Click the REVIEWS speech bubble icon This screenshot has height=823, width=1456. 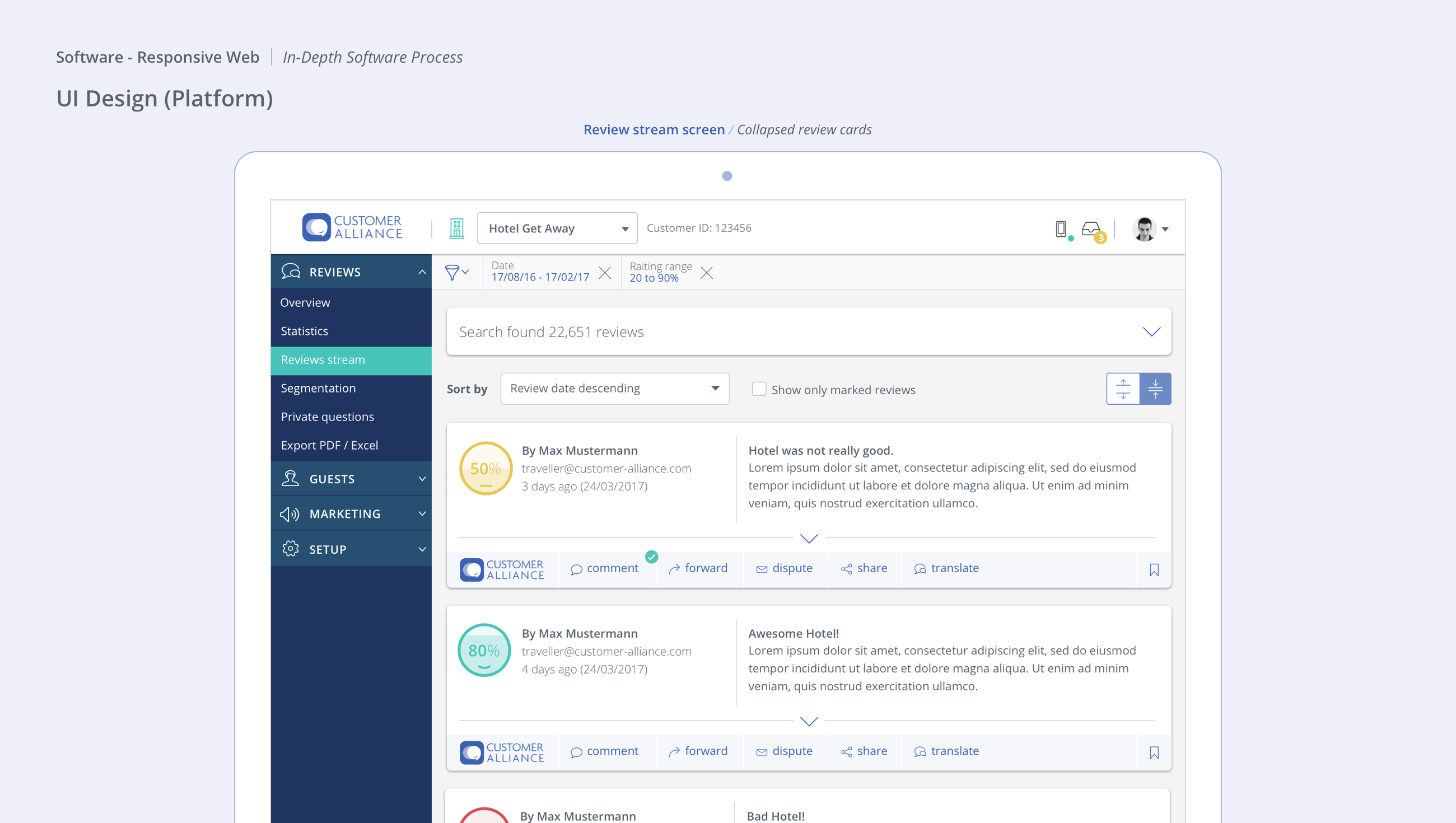(x=291, y=272)
